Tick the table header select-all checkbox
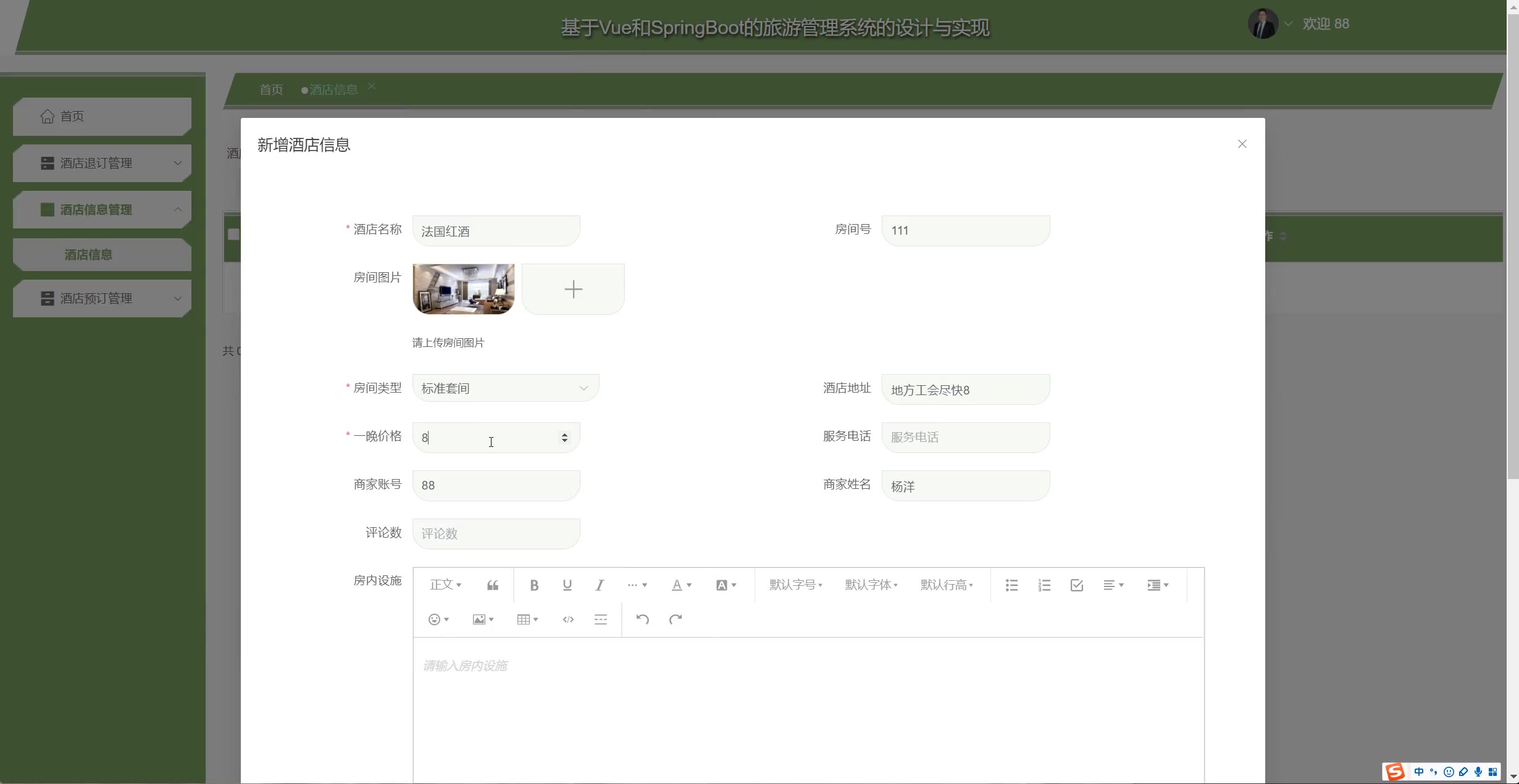Viewport: 1519px width, 784px height. click(x=233, y=235)
